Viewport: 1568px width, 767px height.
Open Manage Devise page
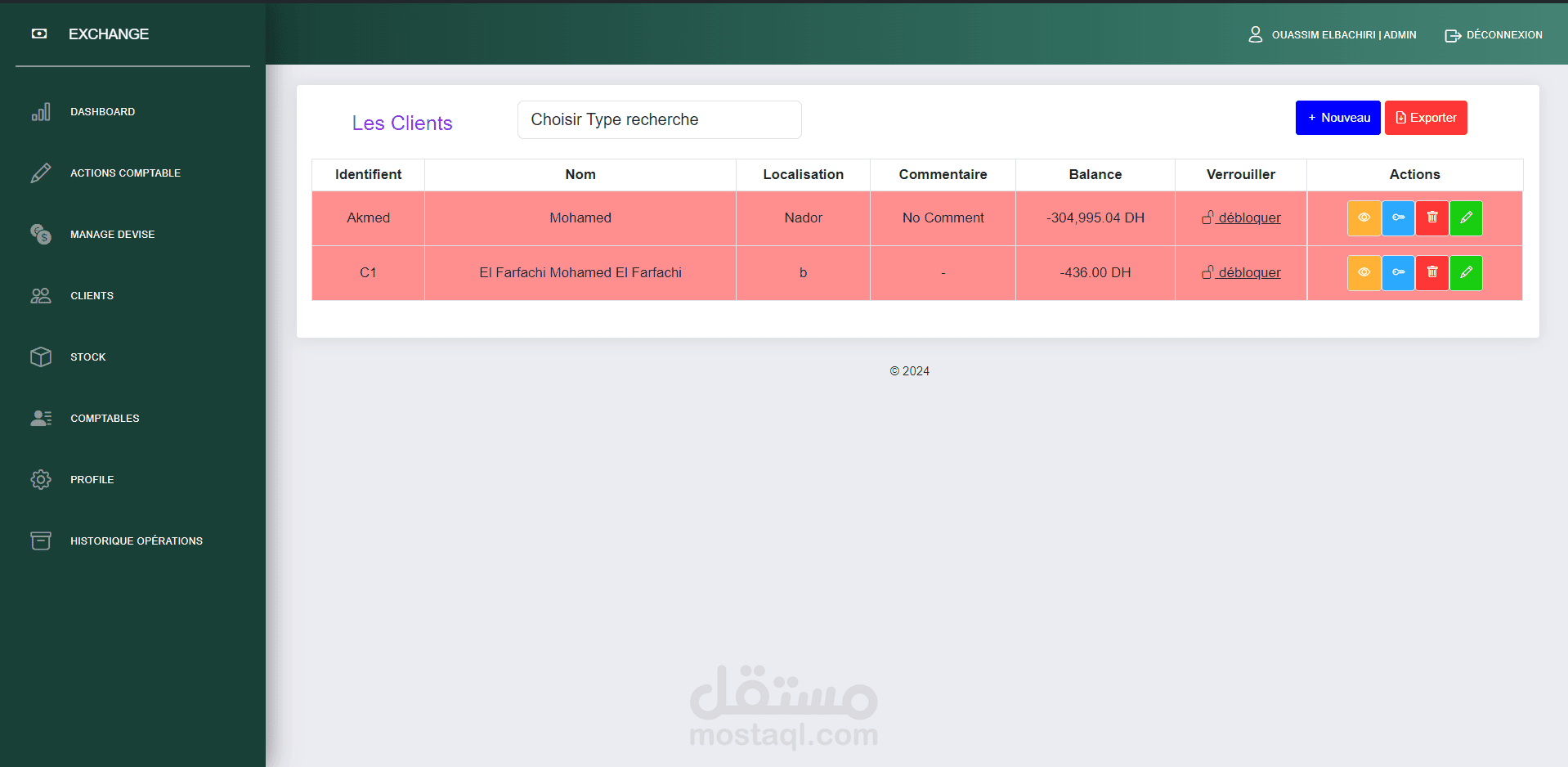112,235
